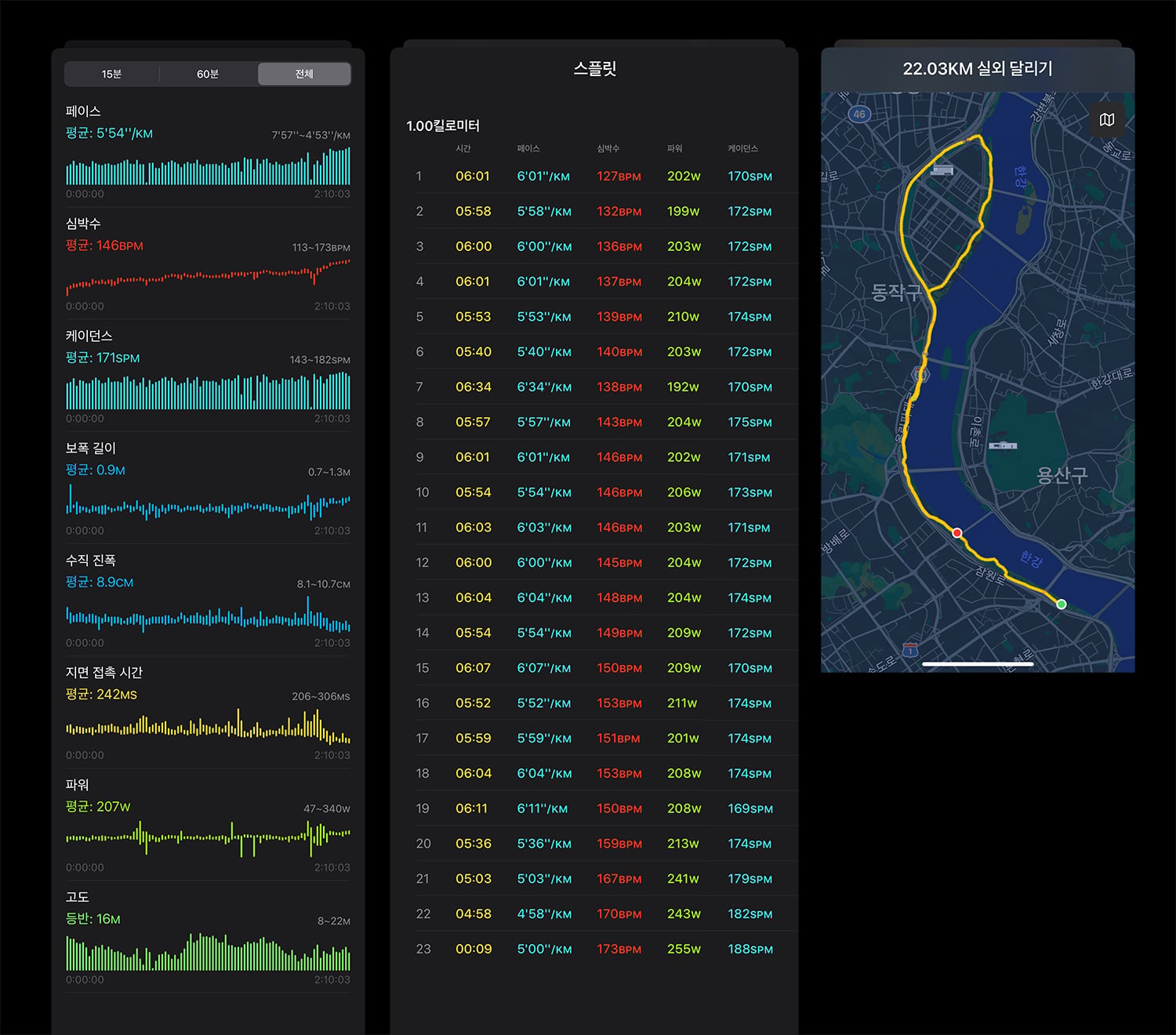Screen dimensions: 1176x1035
Task: Select split row 7 with 06:34 time
Action: [606, 387]
